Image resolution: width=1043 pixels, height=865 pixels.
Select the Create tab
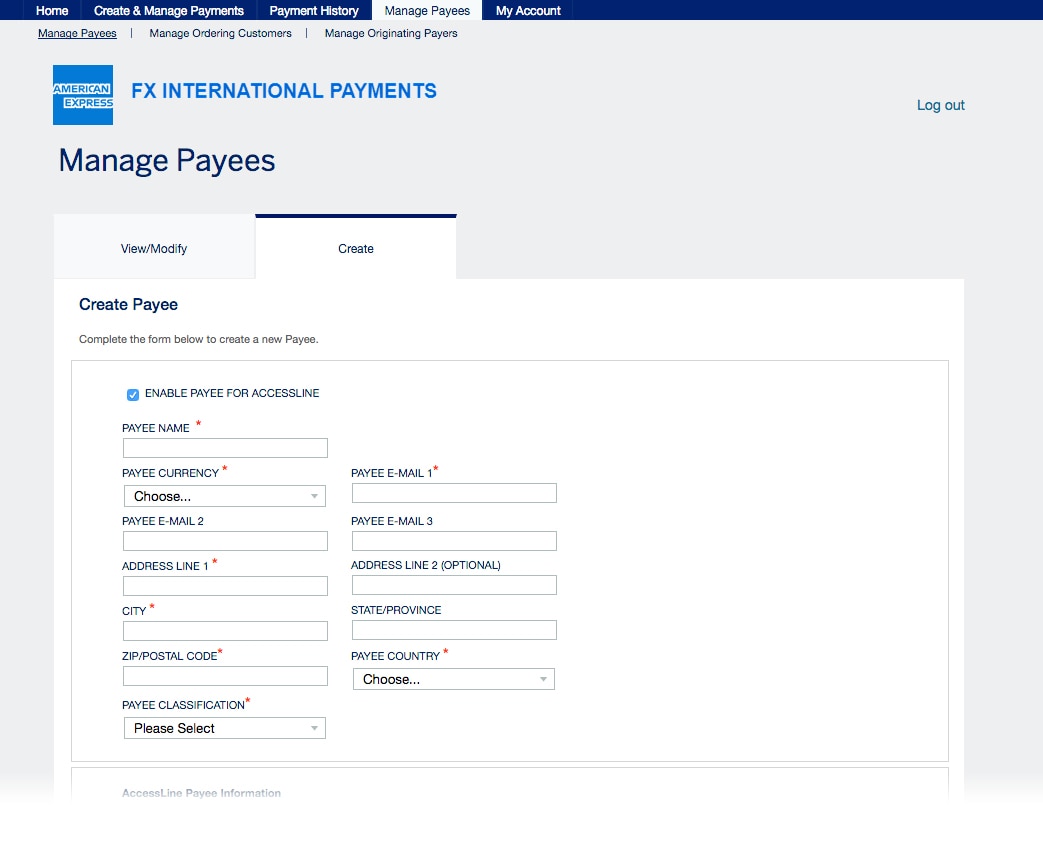(355, 248)
